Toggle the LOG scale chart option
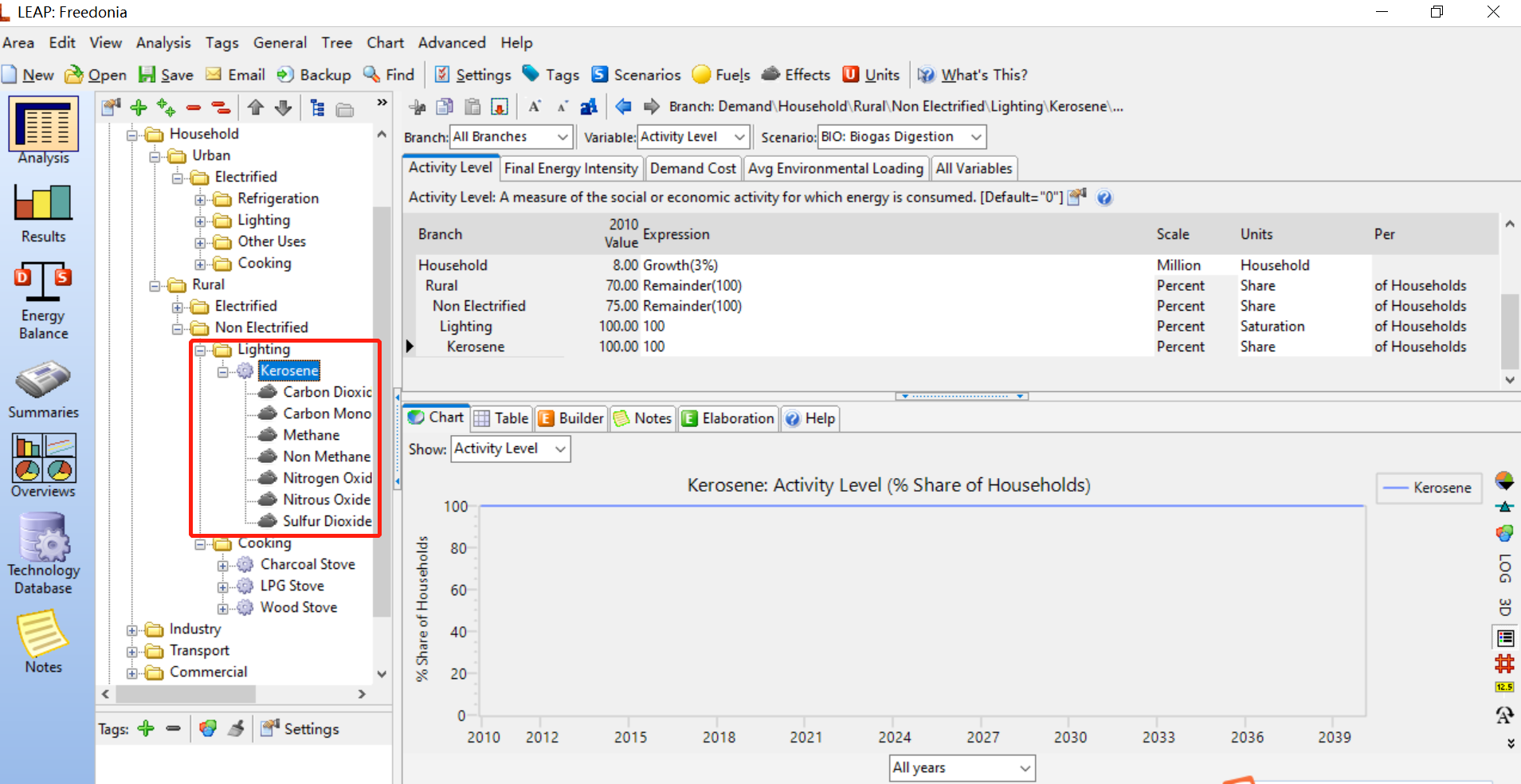The width and height of the screenshot is (1521, 784). (1505, 568)
